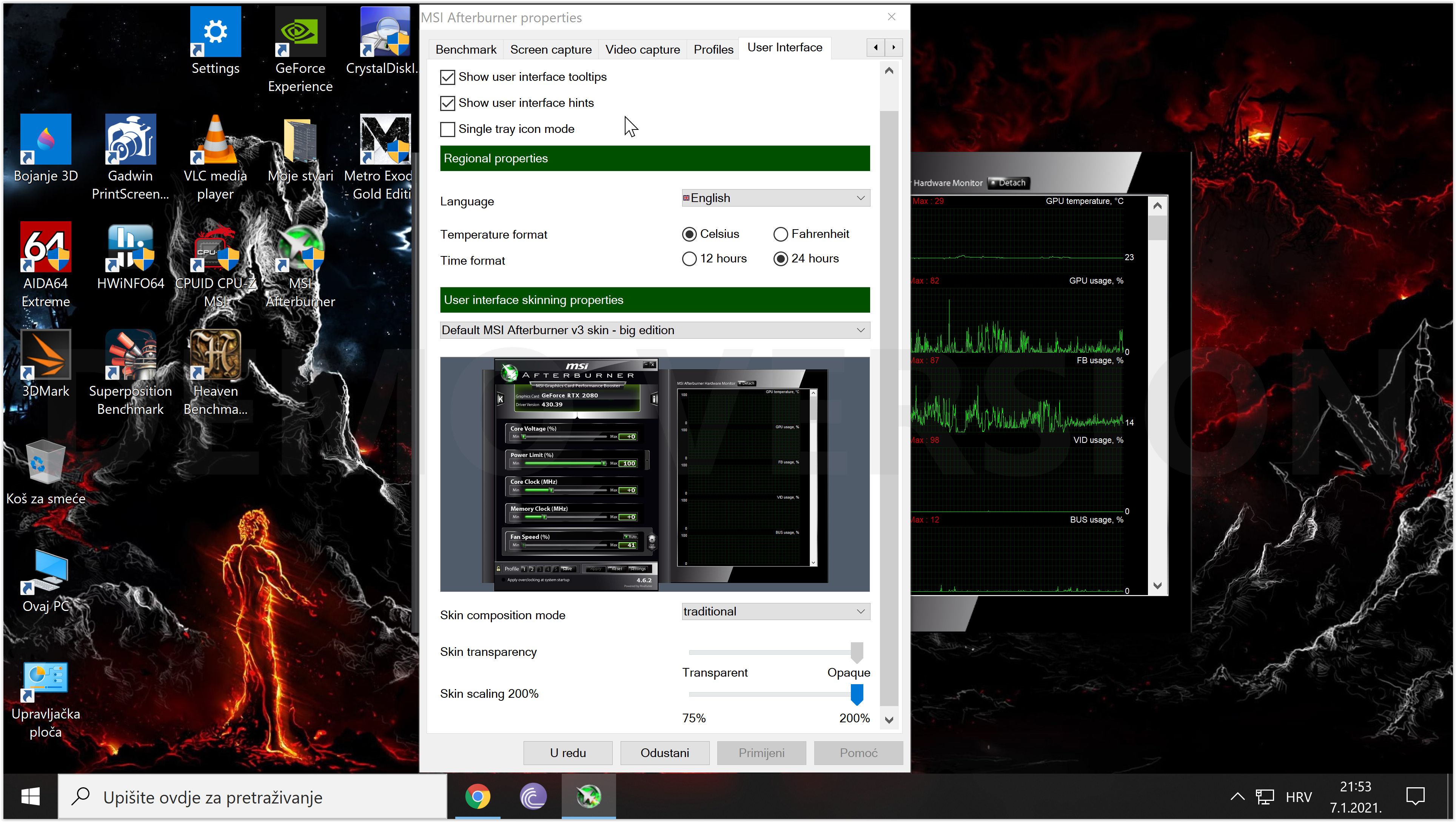
Task: Open the Windows Start menu
Action: (x=30, y=797)
